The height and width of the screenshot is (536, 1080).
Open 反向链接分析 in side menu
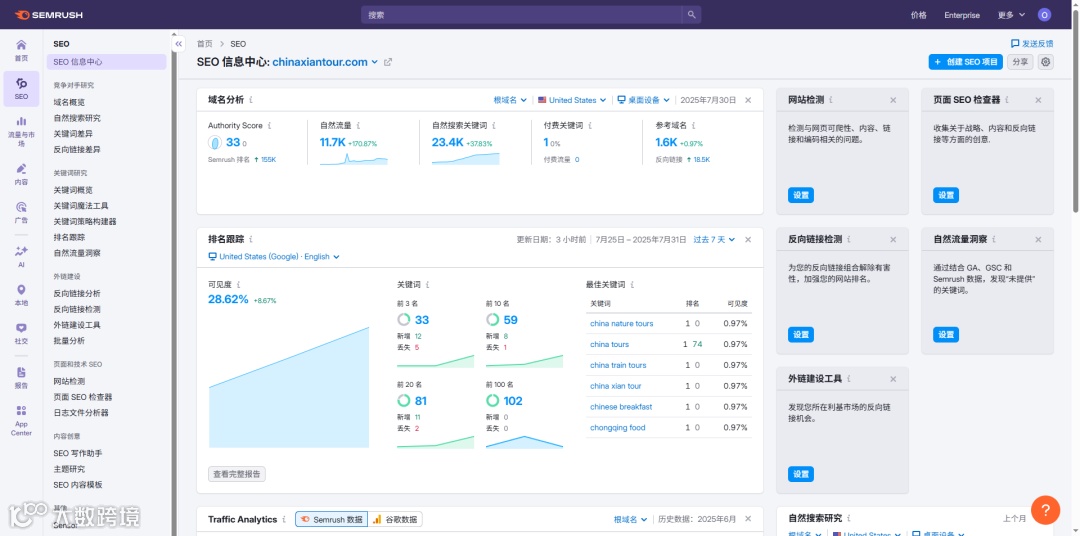pyautogui.click(x=77, y=293)
